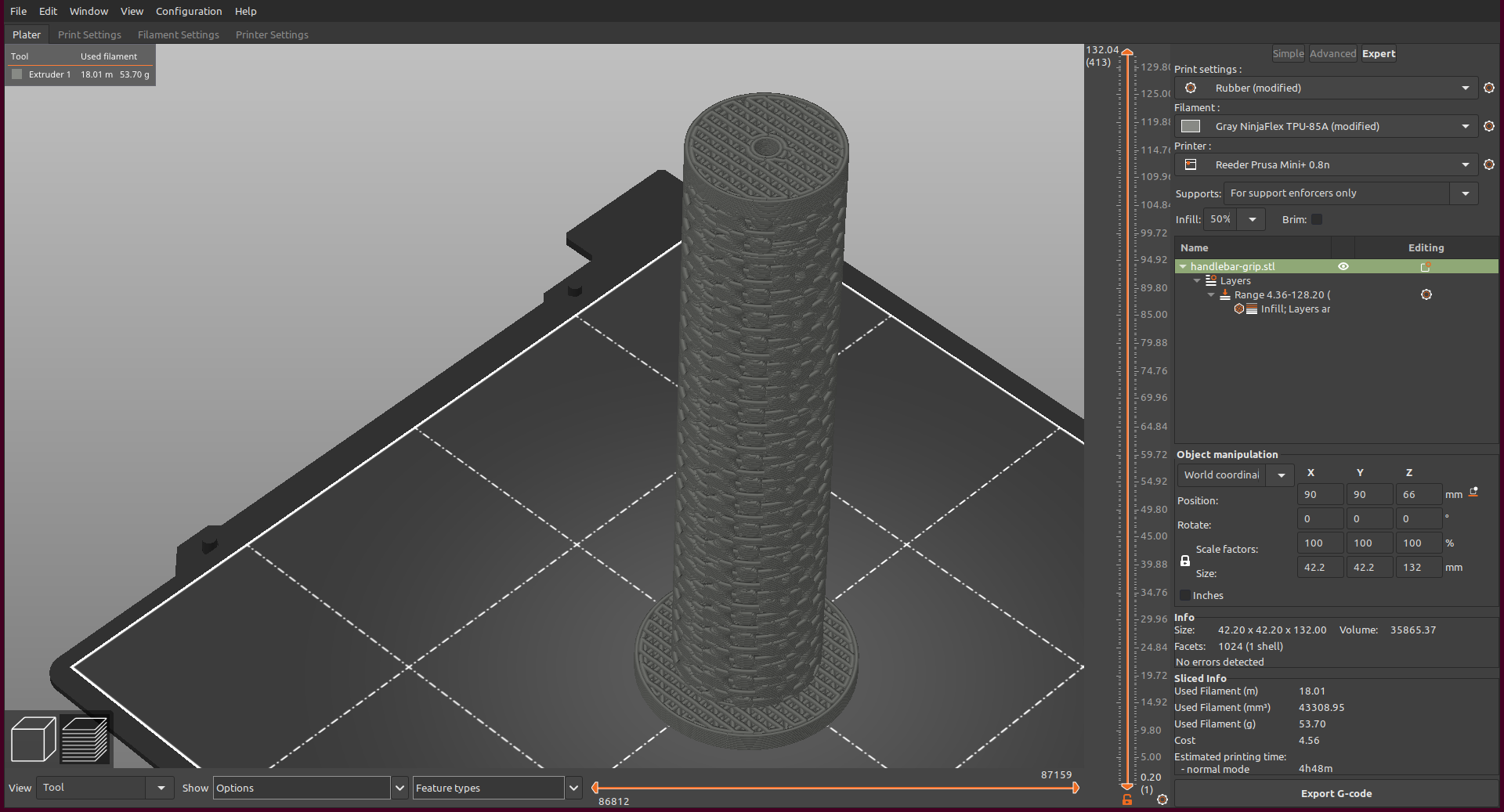1504x812 pixels.
Task: Open the Help menu
Action: click(245, 11)
